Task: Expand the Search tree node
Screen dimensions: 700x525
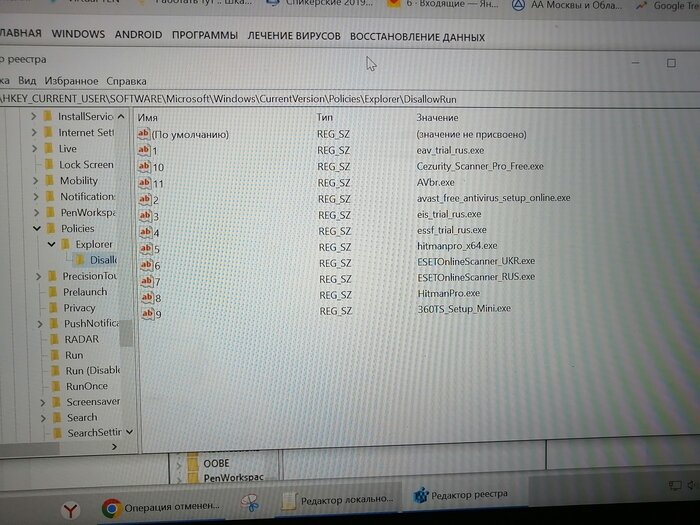Action: pyautogui.click(x=43, y=418)
